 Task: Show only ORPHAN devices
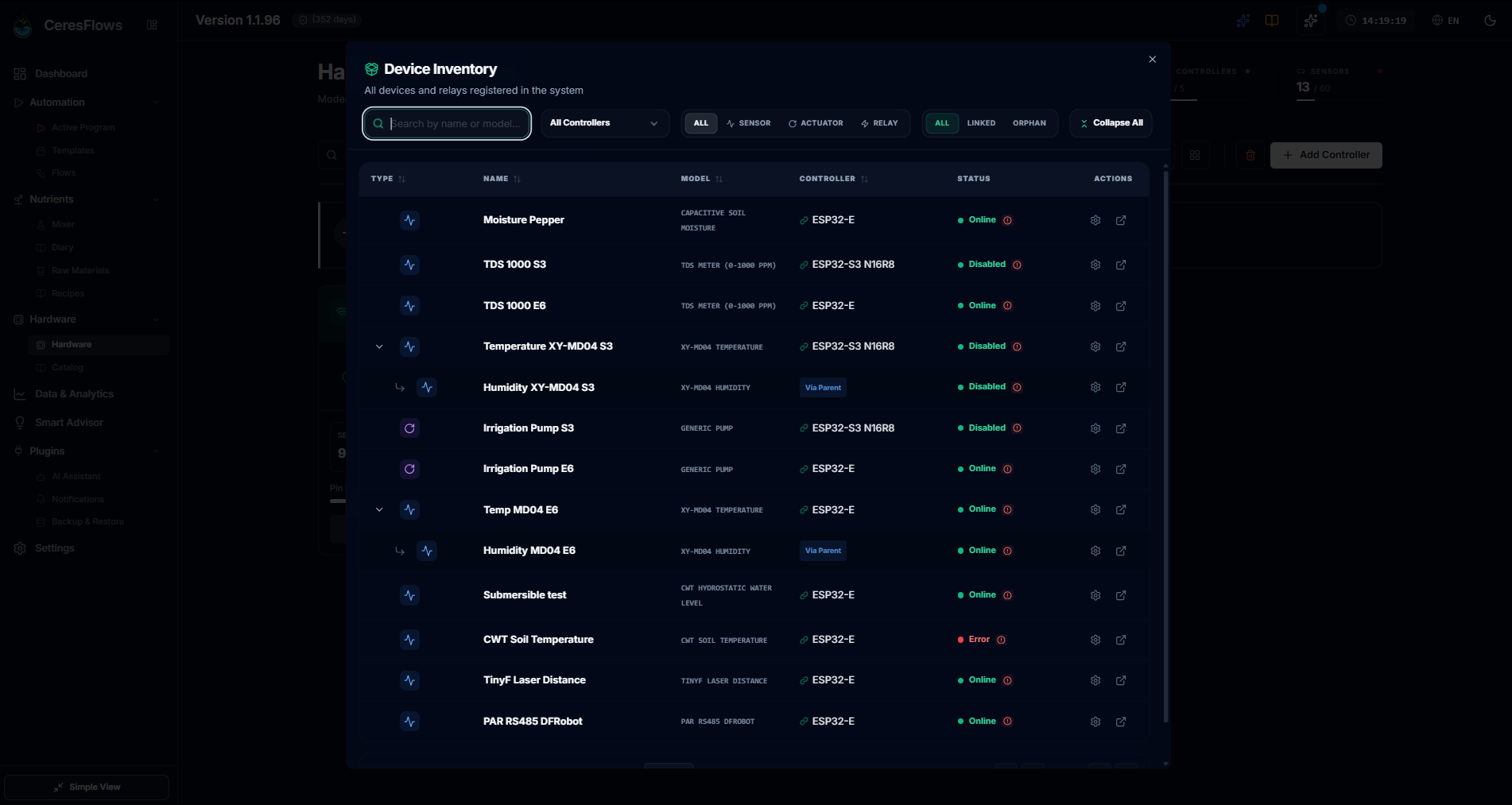click(1029, 123)
